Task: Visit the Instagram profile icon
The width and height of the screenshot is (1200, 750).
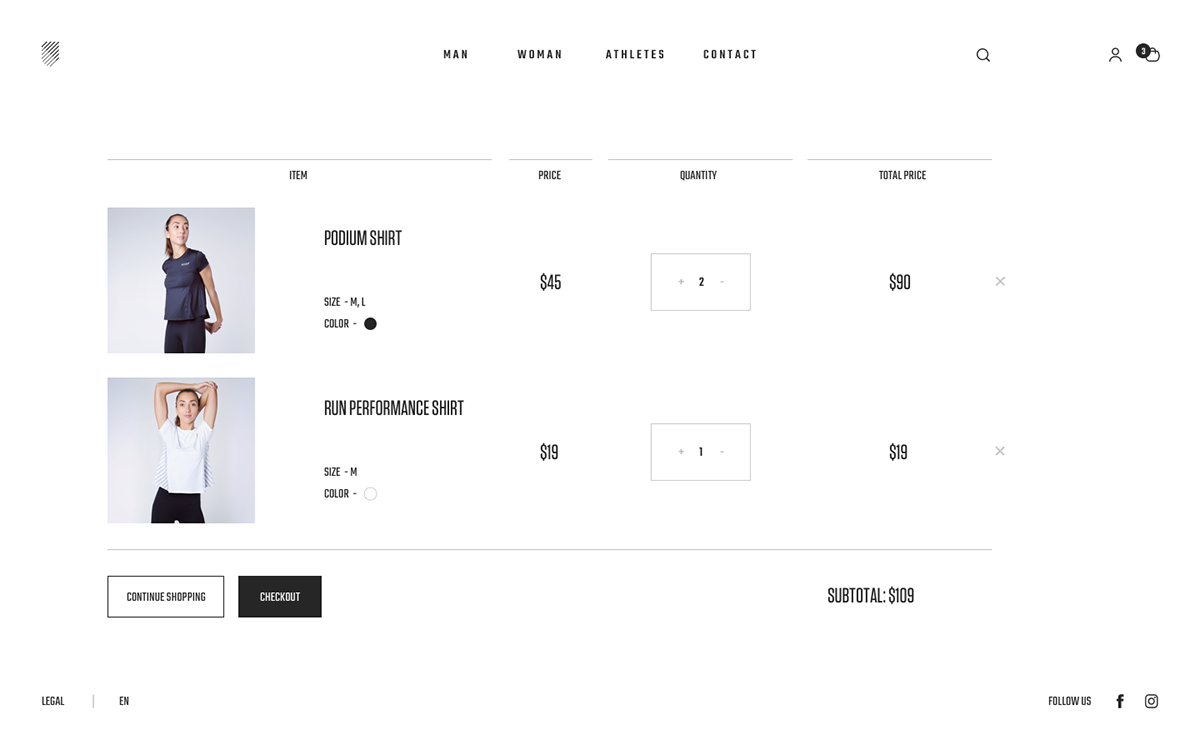Action: tap(1151, 701)
